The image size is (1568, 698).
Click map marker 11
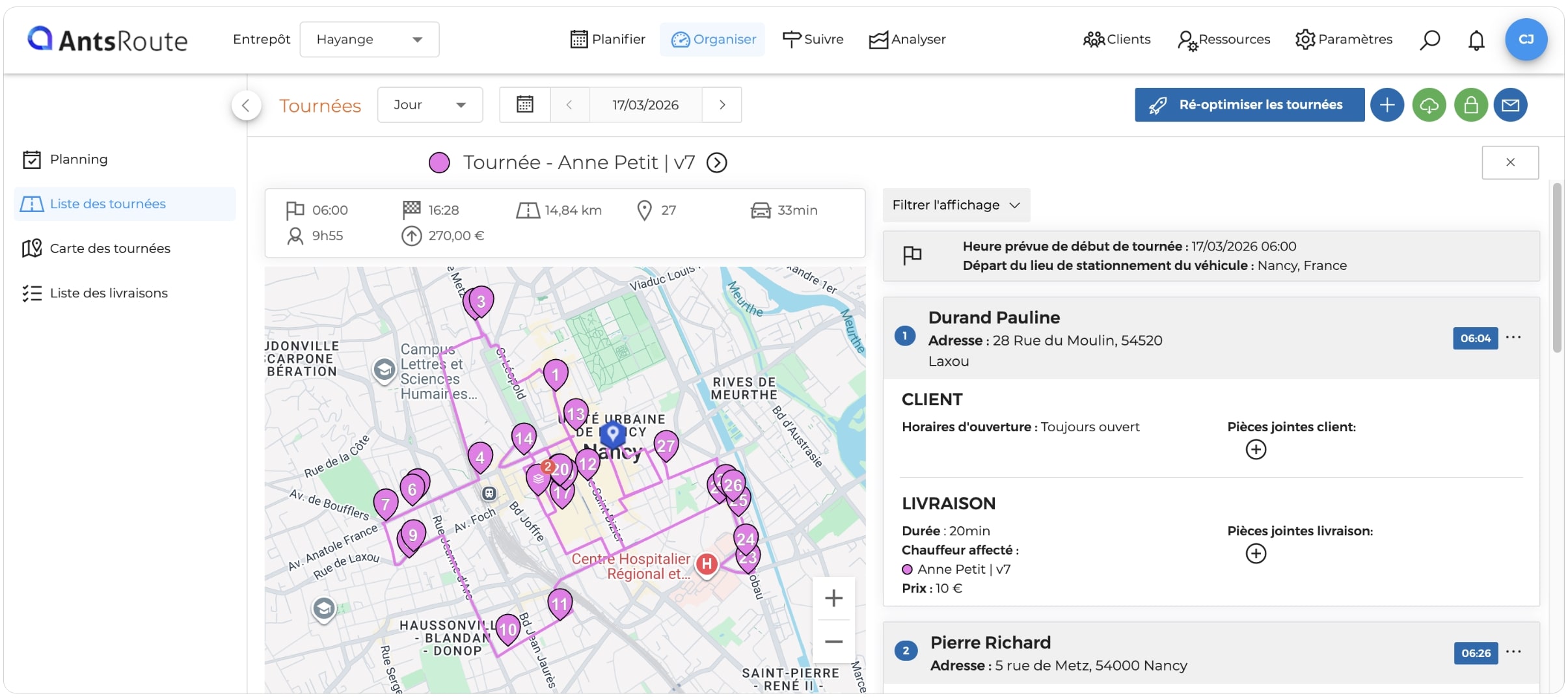coord(560,605)
